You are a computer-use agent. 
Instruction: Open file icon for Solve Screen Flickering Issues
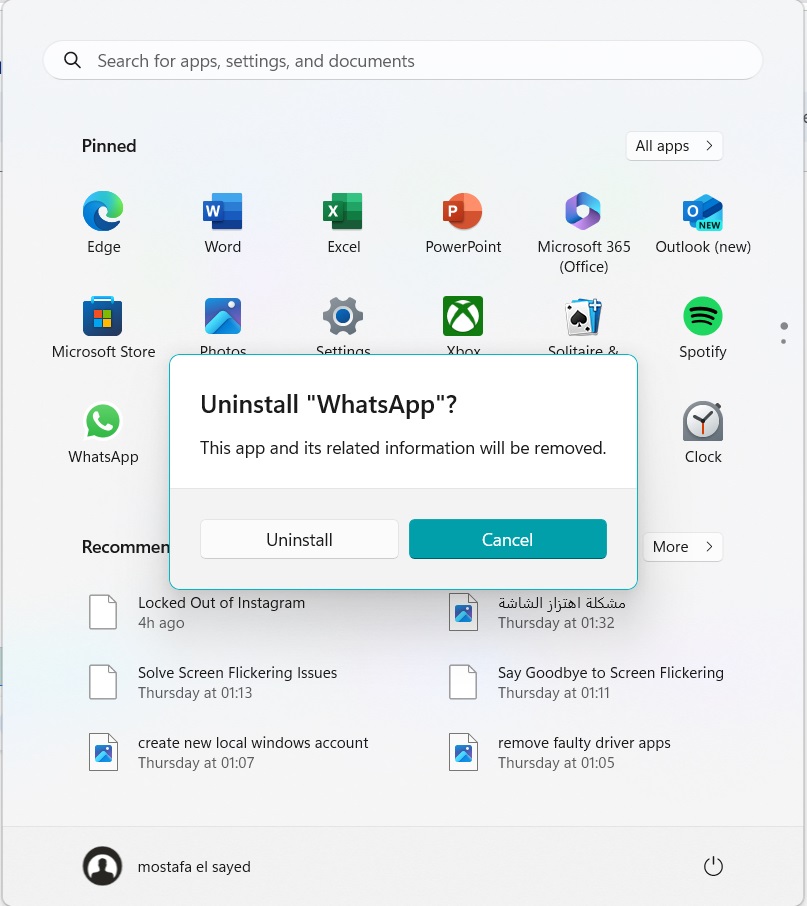click(103, 682)
